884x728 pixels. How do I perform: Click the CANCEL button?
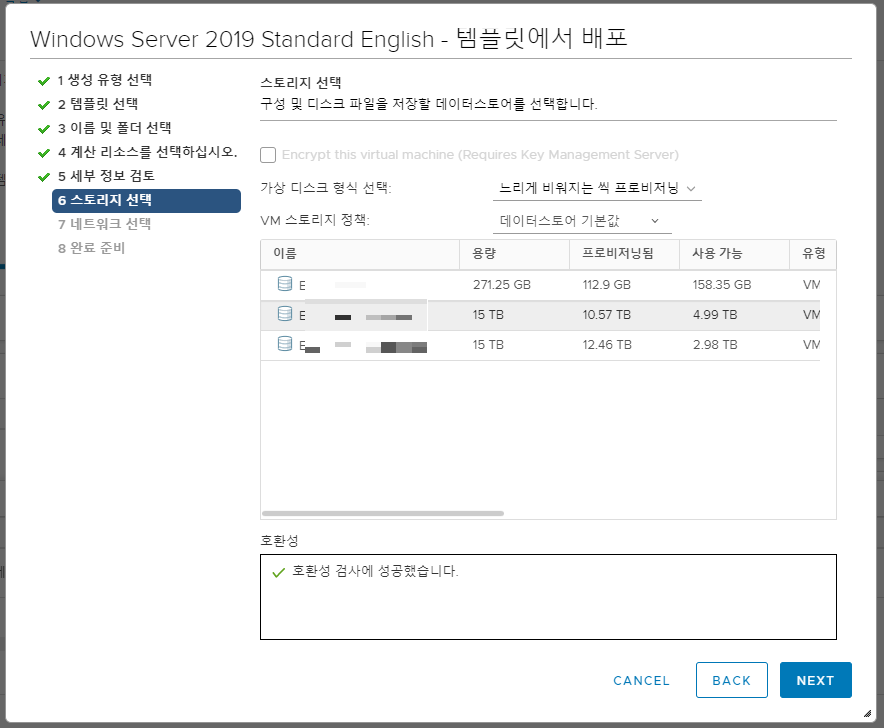[x=642, y=681]
